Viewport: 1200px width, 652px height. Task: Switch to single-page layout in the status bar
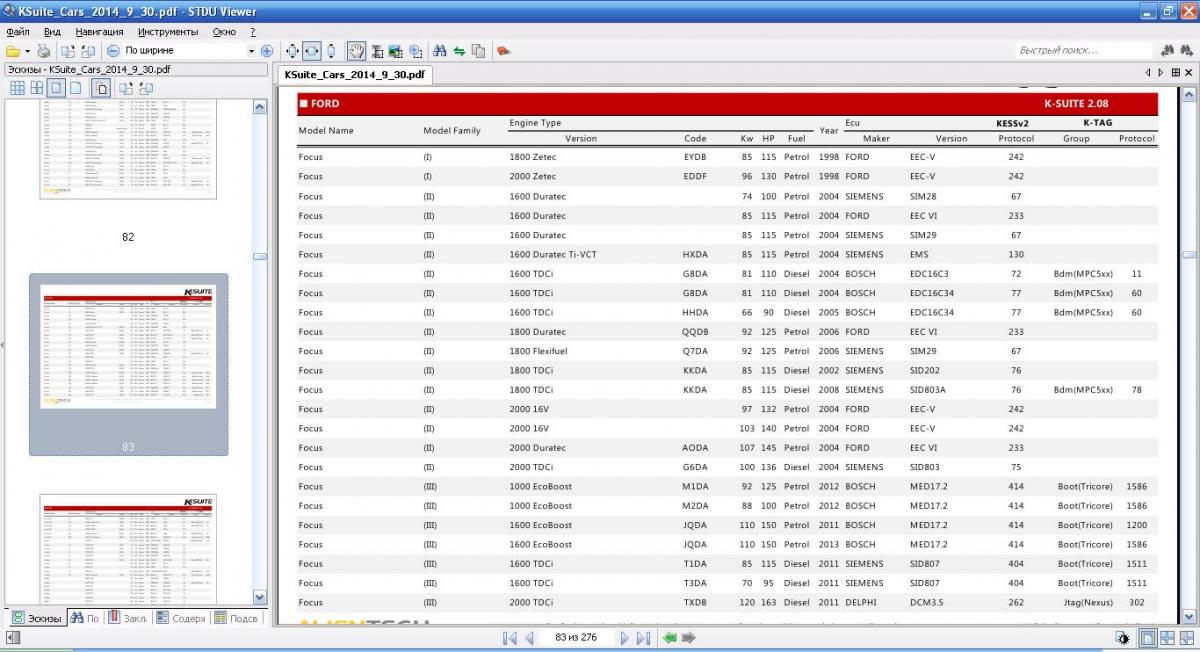click(1149, 638)
